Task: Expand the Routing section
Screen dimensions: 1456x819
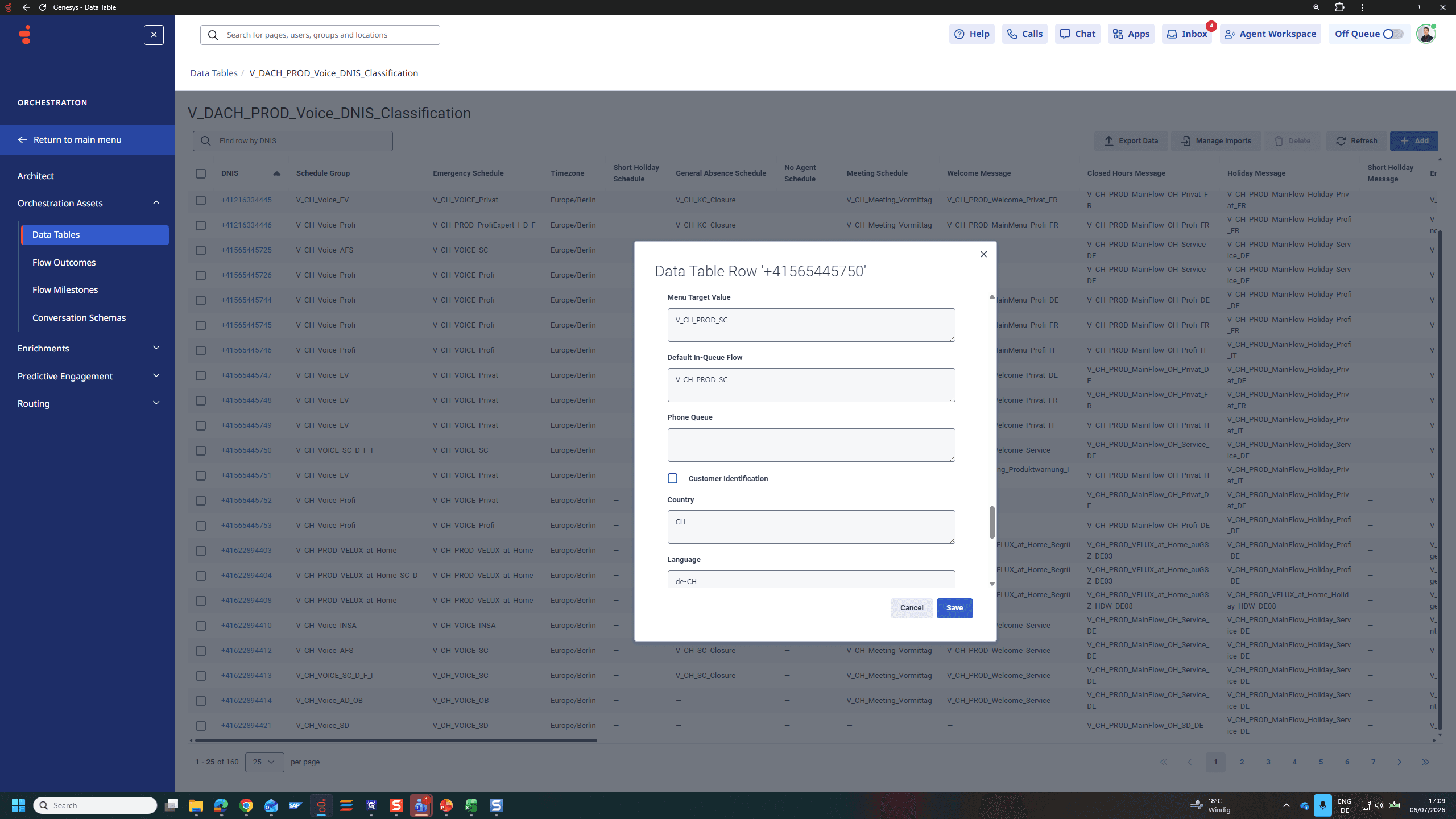Action: (x=156, y=403)
